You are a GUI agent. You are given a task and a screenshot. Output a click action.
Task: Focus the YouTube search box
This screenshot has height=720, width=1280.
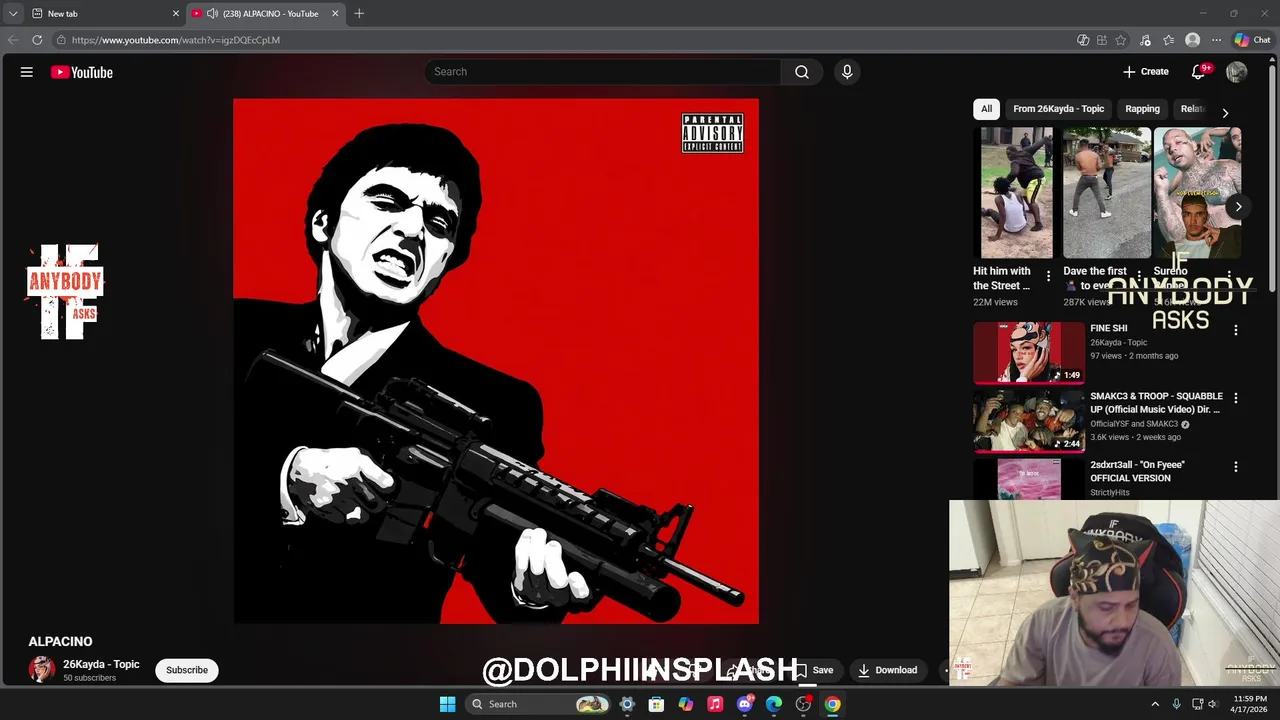tap(603, 72)
